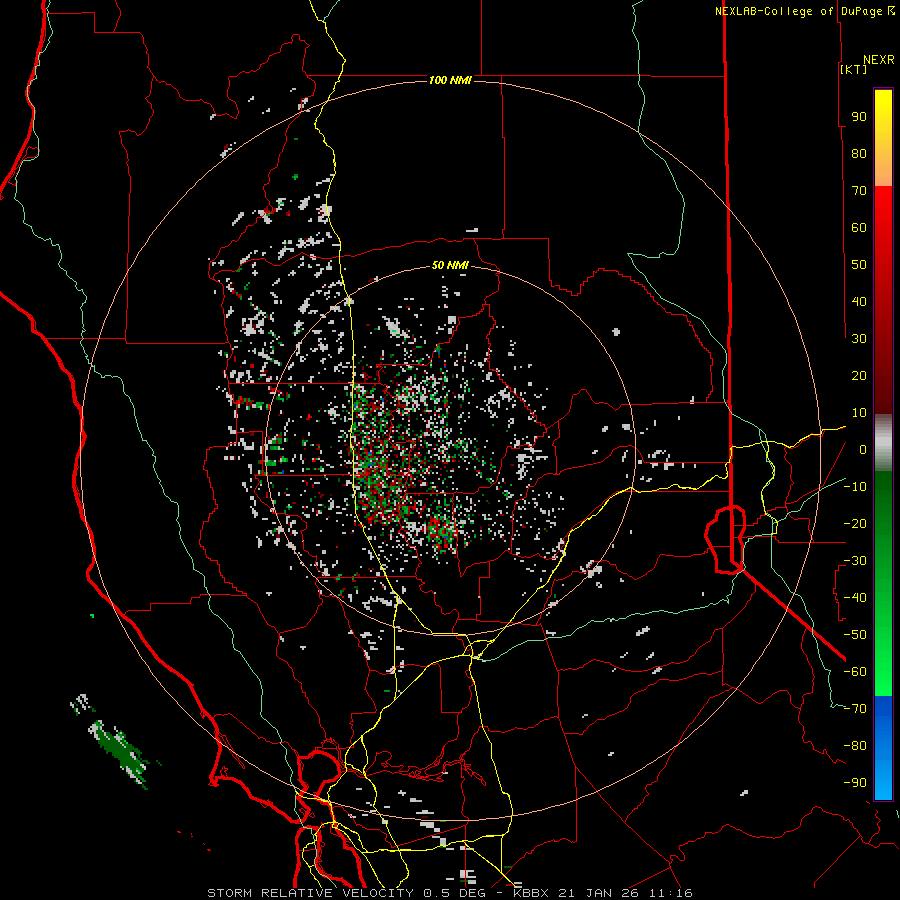The width and height of the screenshot is (900, 900).
Task: Click the -20 value on the velocity scale
Action: pos(855,524)
